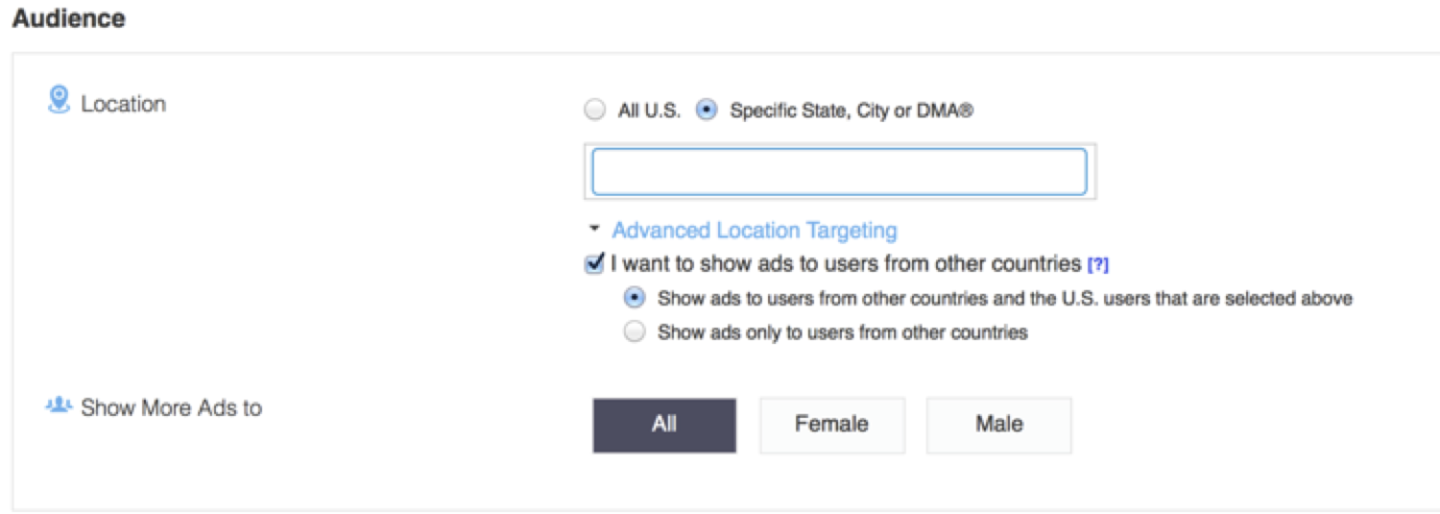Click the Location label text
This screenshot has height=514, width=1440.
pos(123,104)
